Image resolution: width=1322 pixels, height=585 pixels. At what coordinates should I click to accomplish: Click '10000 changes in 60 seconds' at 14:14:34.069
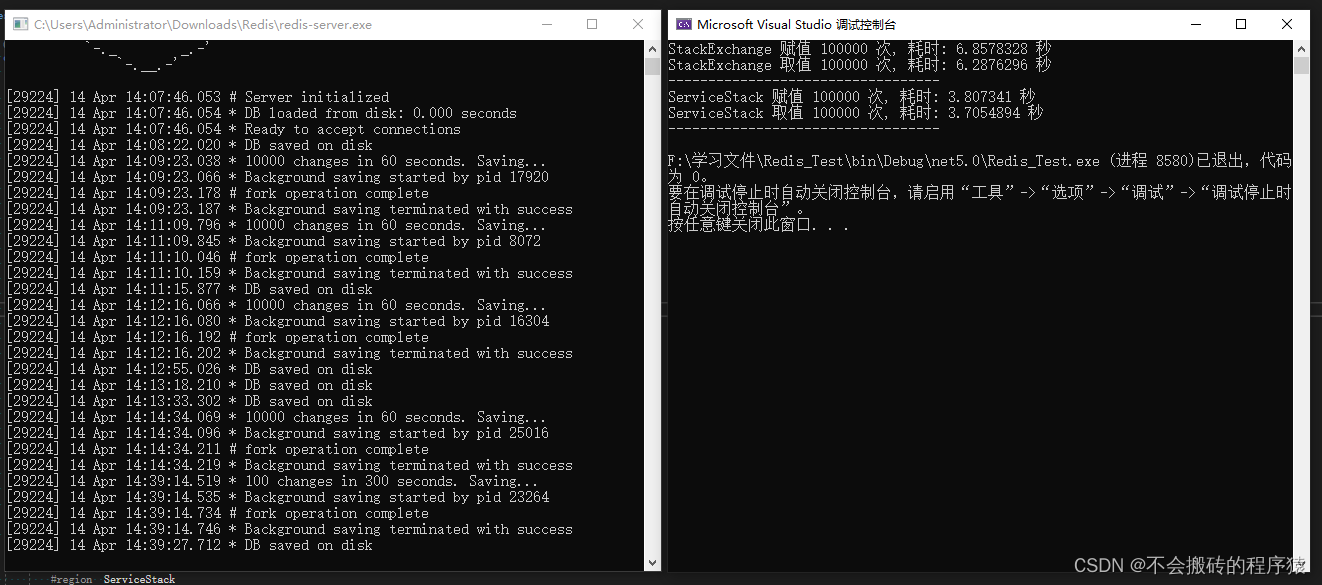point(277,417)
